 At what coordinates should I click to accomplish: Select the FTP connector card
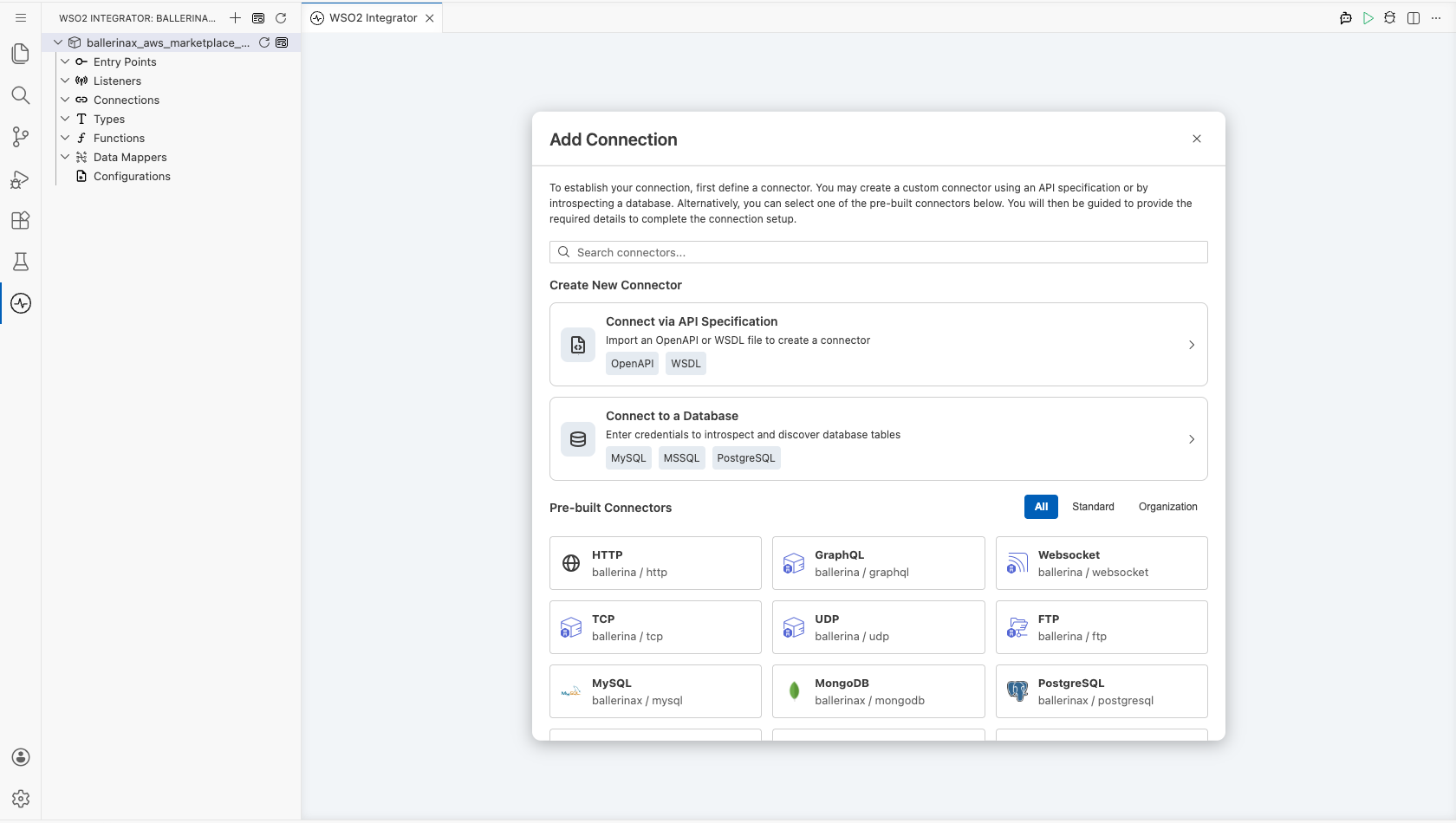[1102, 627]
